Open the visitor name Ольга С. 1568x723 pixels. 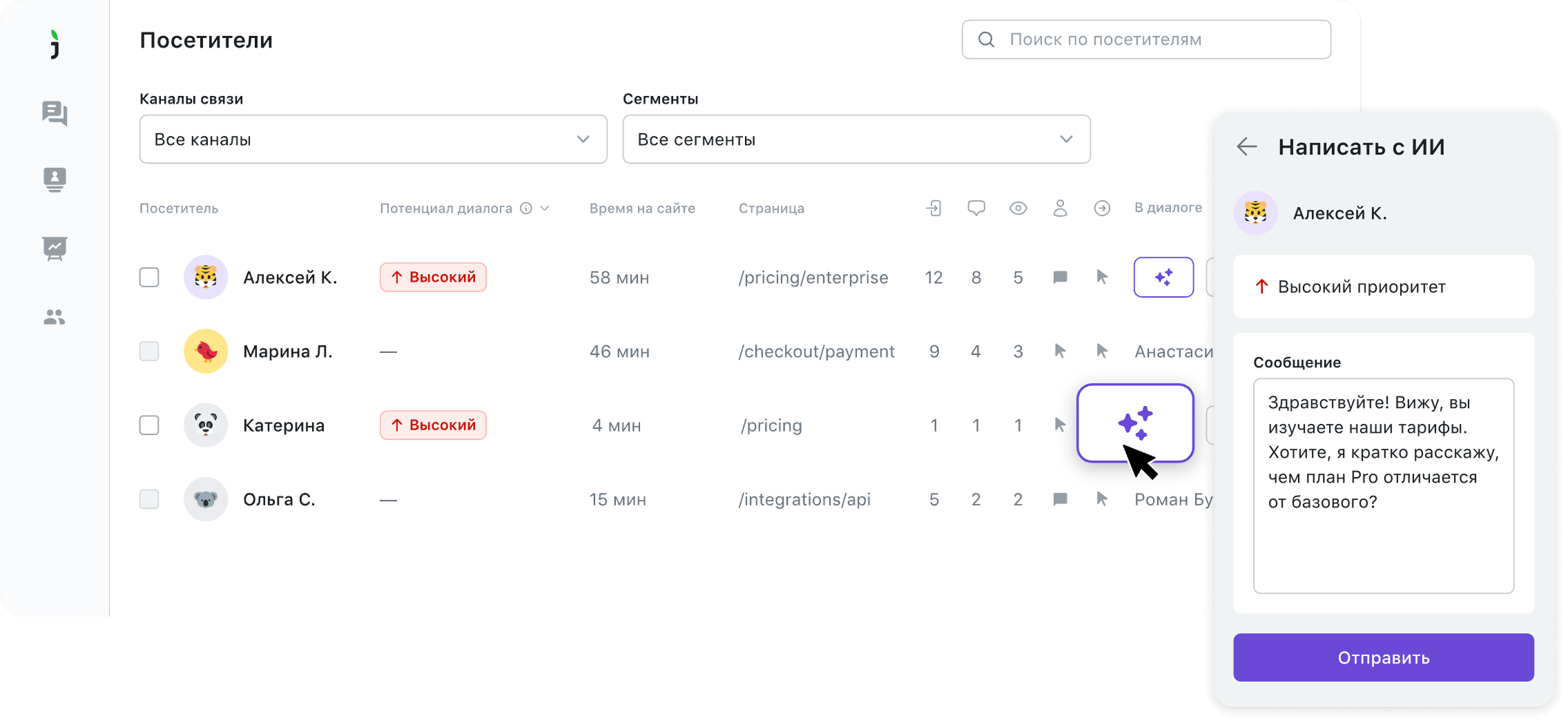[x=279, y=499]
